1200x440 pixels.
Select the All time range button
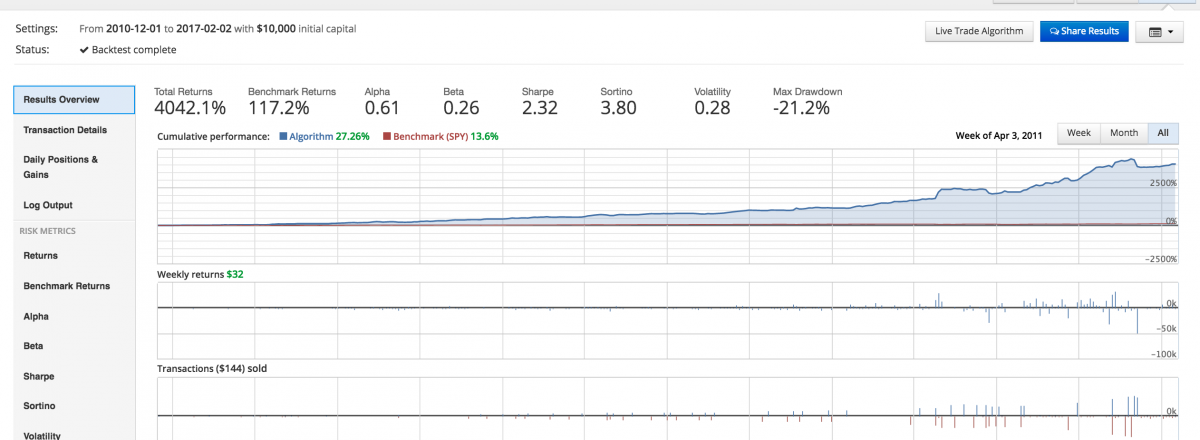click(1163, 133)
